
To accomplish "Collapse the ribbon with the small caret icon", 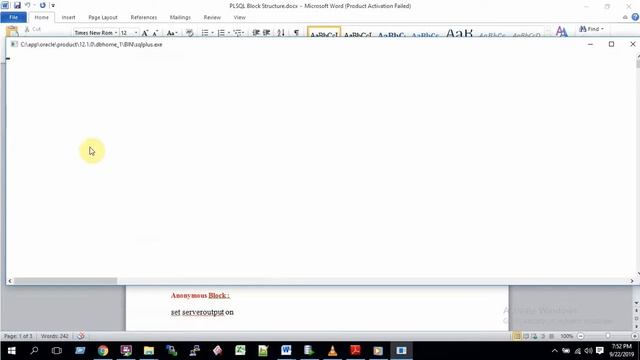I will (625, 17).
